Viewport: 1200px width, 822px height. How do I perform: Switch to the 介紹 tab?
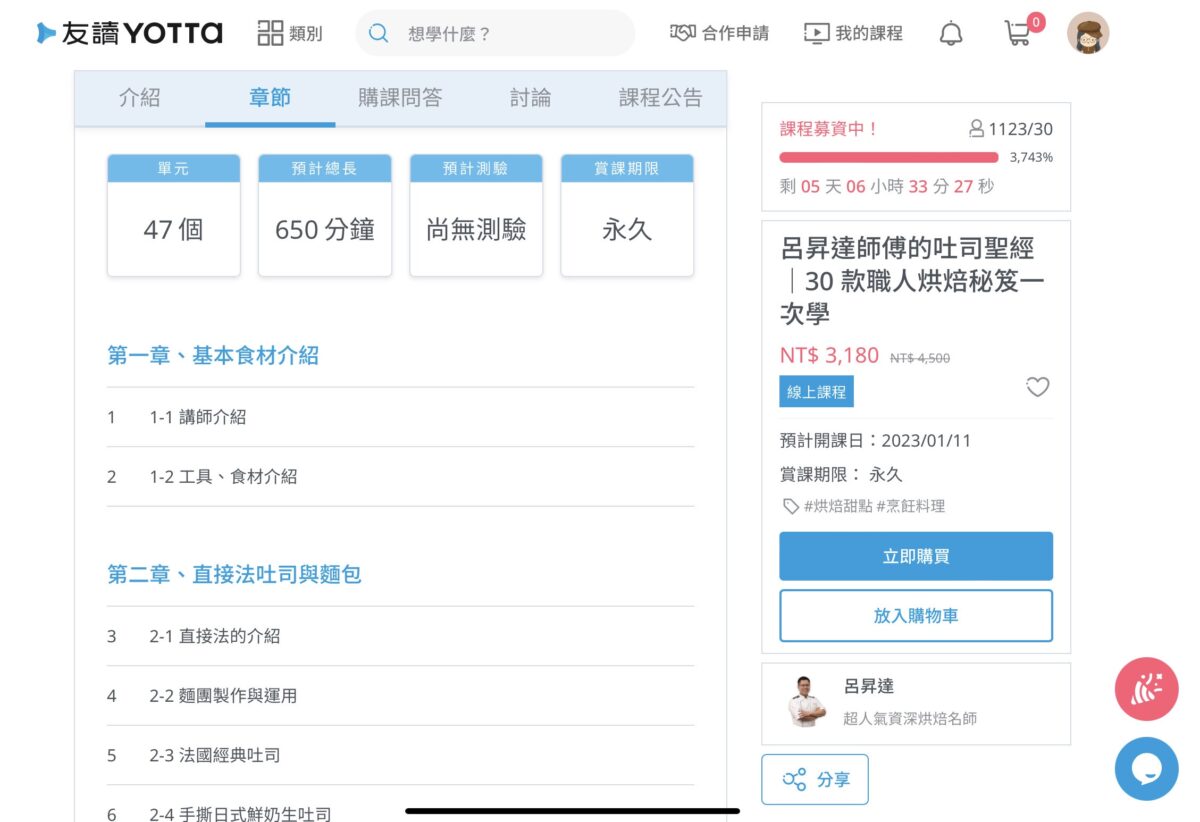click(140, 98)
